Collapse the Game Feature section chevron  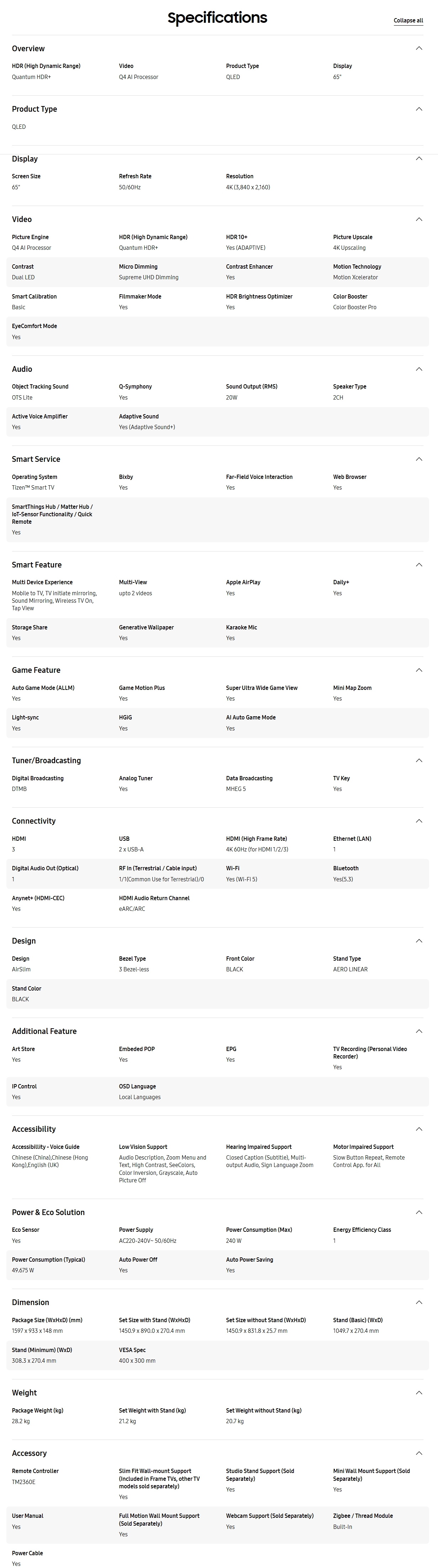[418, 670]
